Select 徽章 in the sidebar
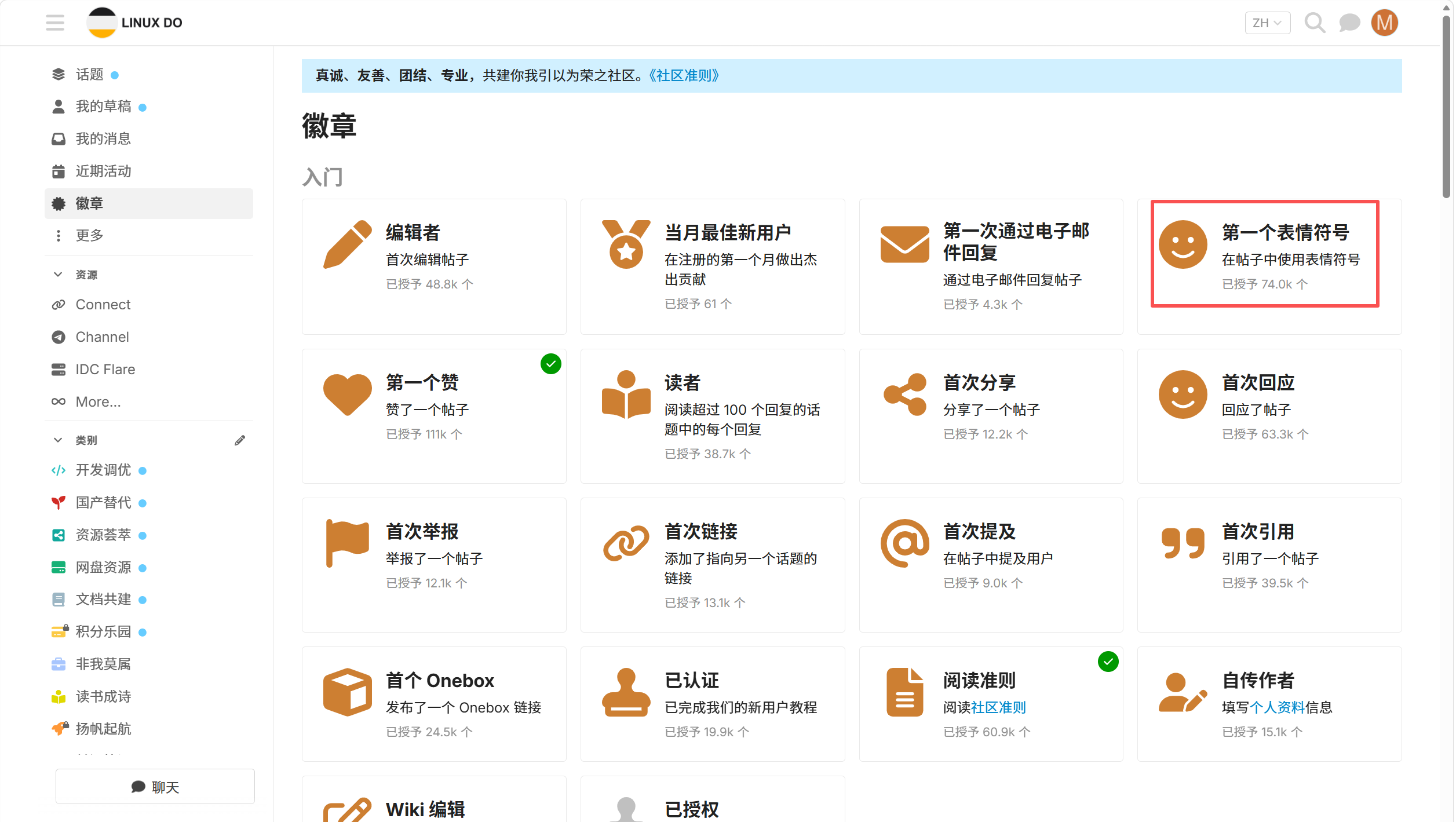The image size is (1456, 822). click(148, 203)
